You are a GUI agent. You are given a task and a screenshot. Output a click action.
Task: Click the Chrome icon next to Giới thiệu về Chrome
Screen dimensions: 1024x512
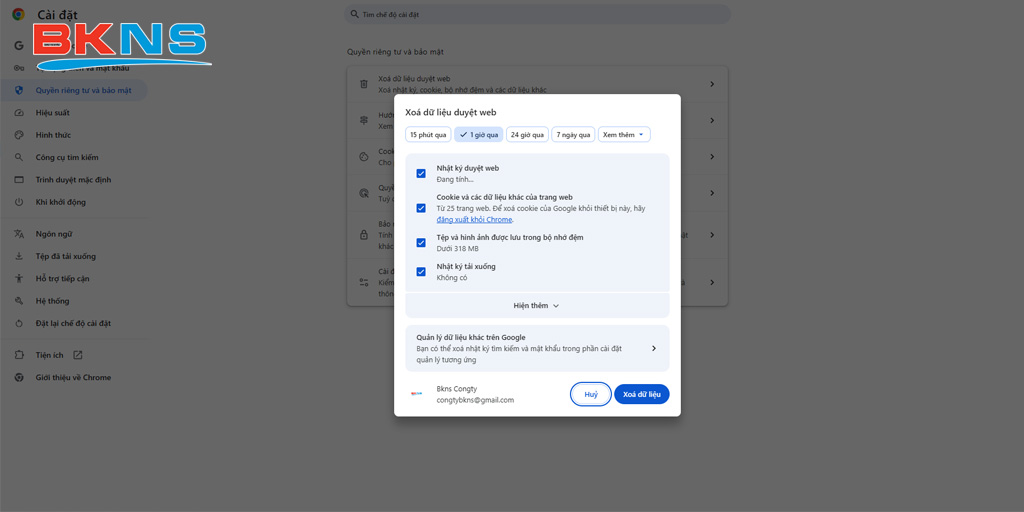[x=19, y=377]
